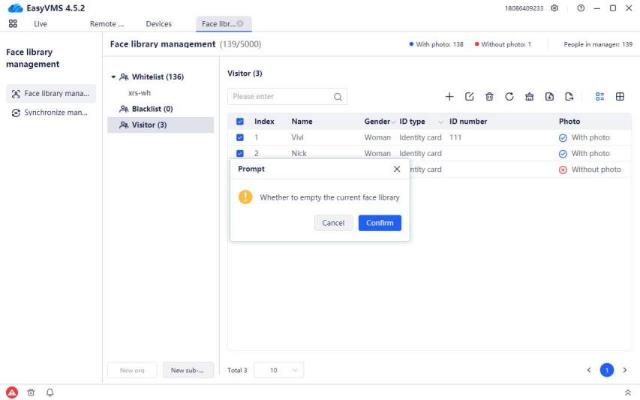Open the Gender column filter dropdown

(395, 121)
